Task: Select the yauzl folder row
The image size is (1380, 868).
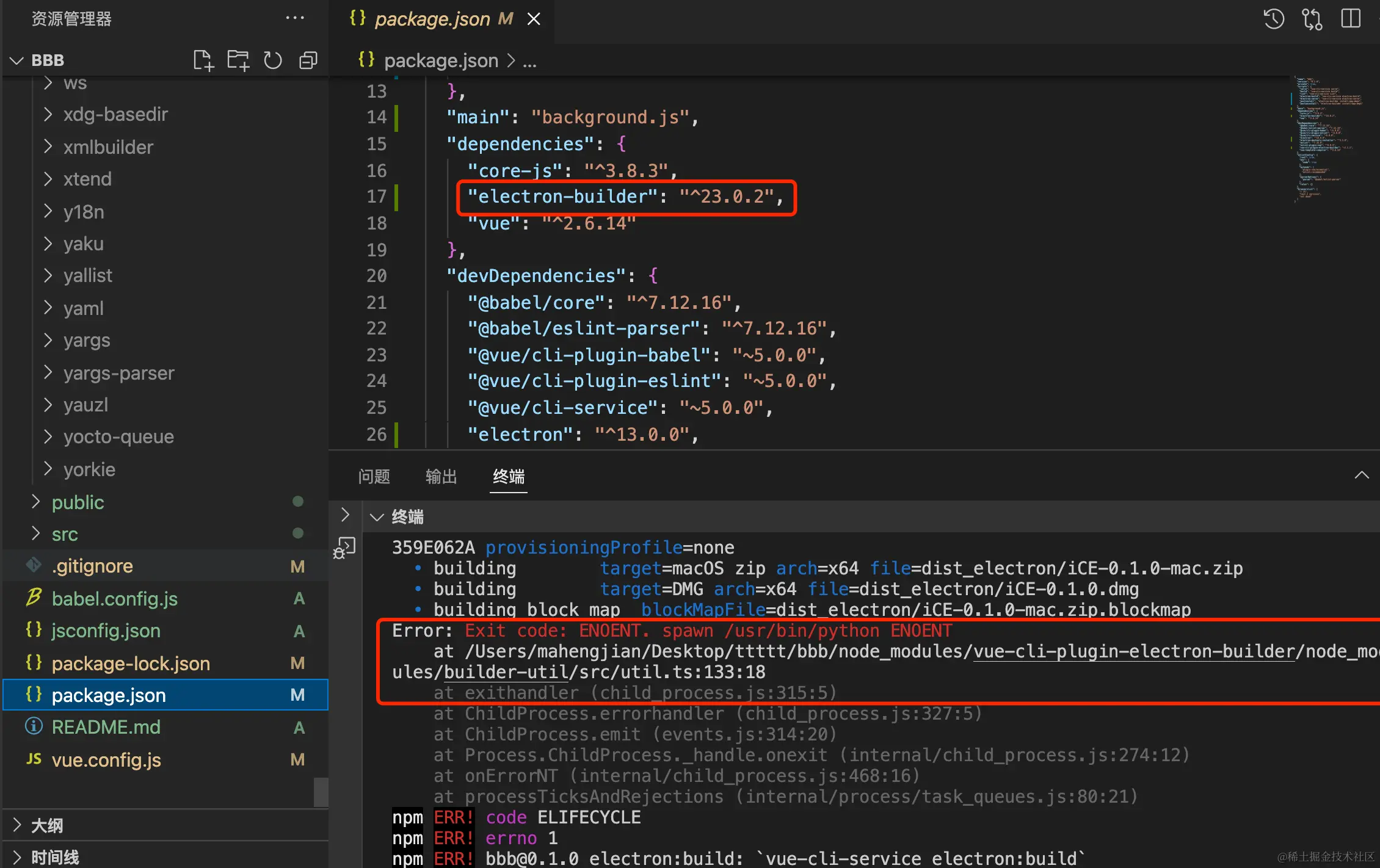Action: (x=165, y=405)
